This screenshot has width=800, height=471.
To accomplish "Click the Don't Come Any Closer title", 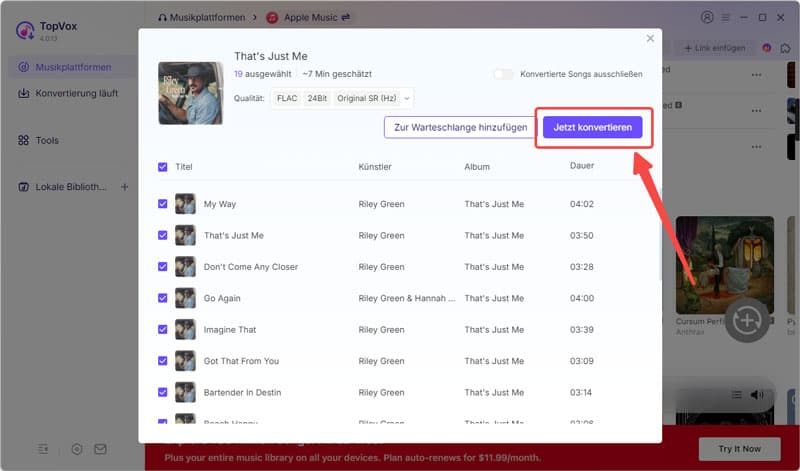I will click(x=251, y=266).
